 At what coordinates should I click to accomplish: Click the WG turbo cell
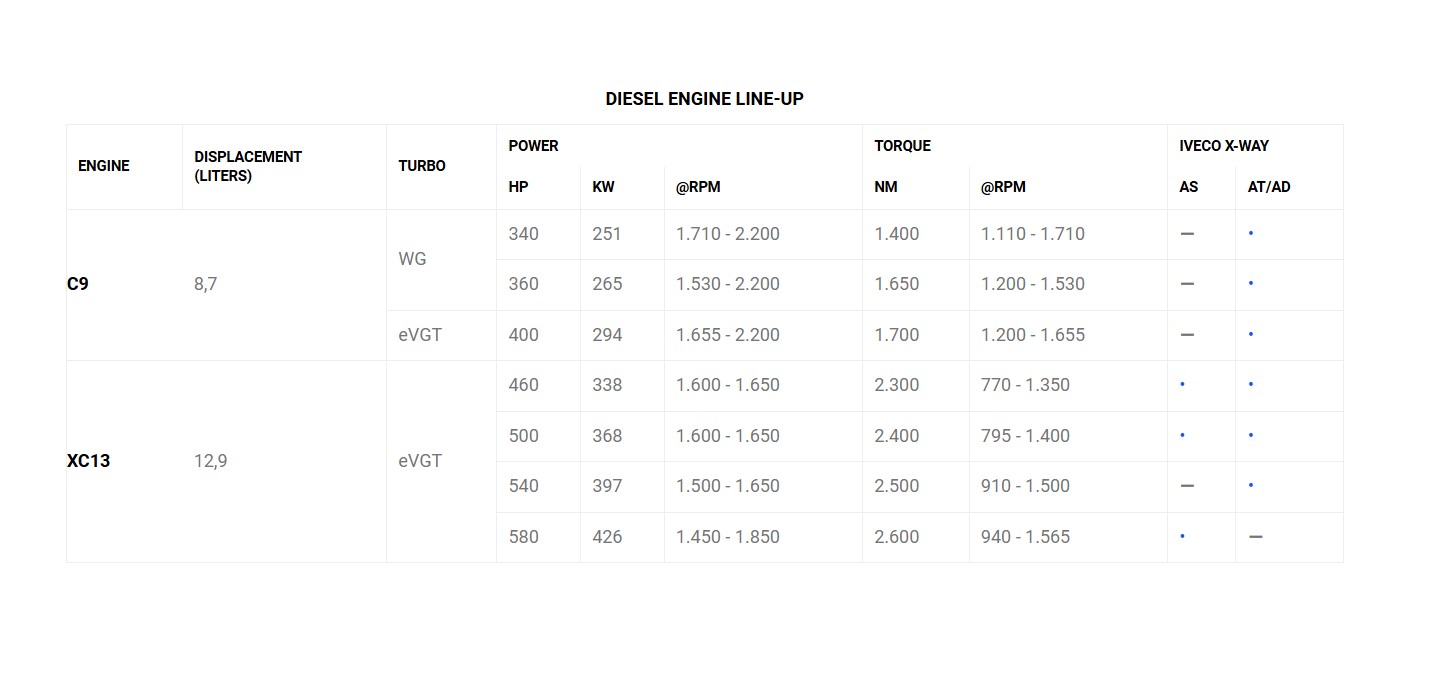tap(412, 259)
